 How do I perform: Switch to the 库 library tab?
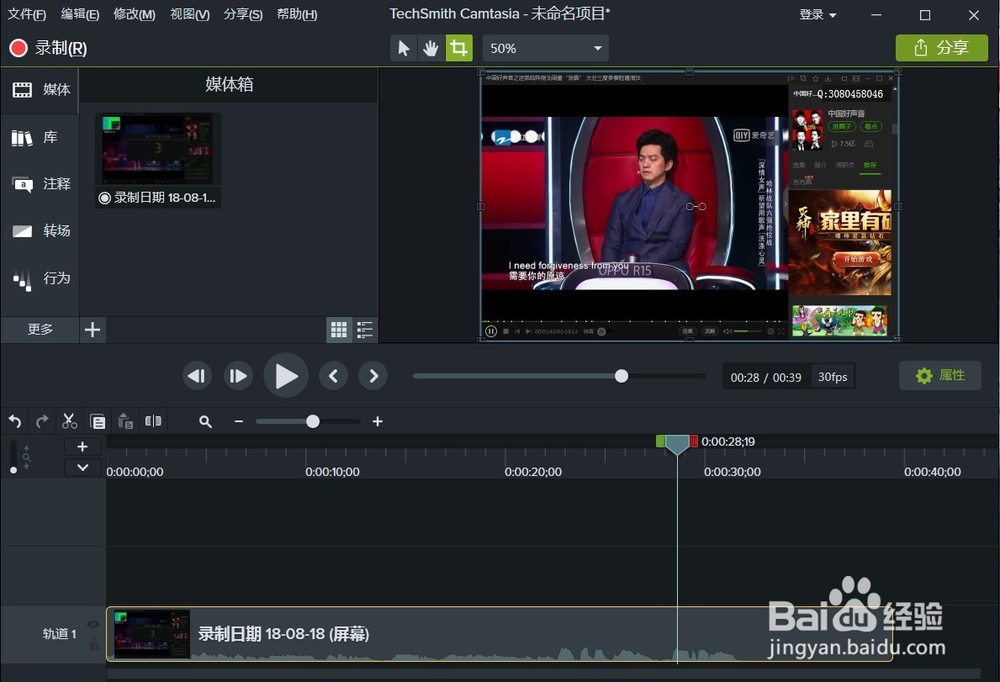[40, 137]
